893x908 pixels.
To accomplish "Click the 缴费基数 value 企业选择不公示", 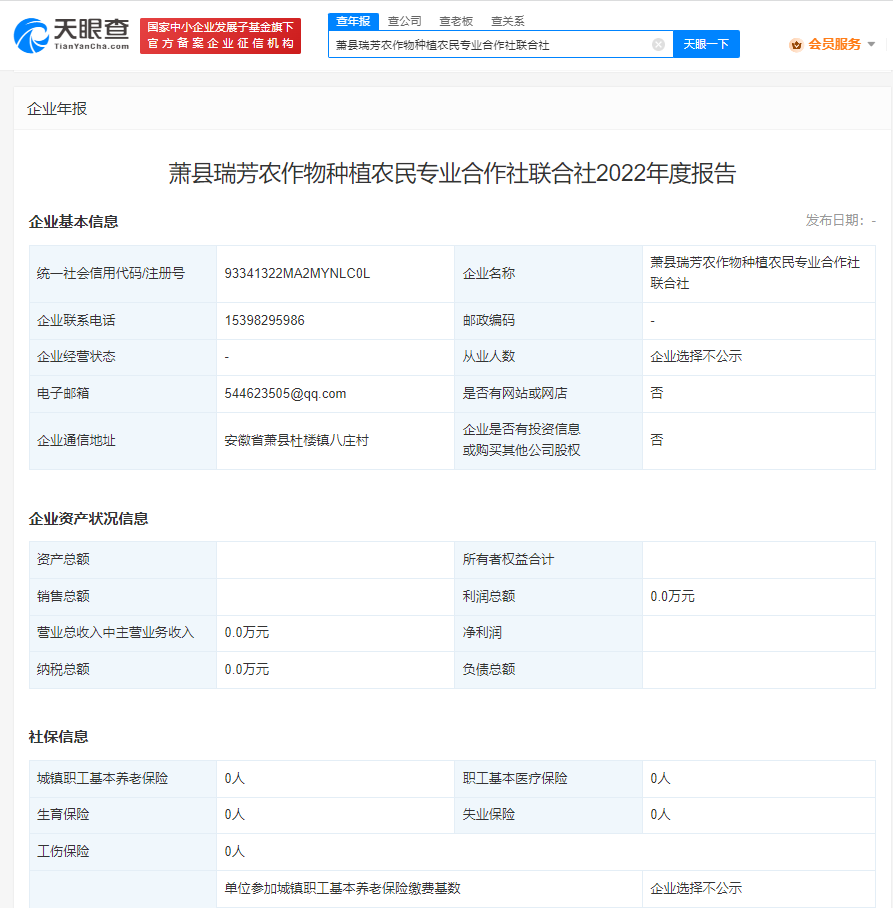I will [x=696, y=888].
